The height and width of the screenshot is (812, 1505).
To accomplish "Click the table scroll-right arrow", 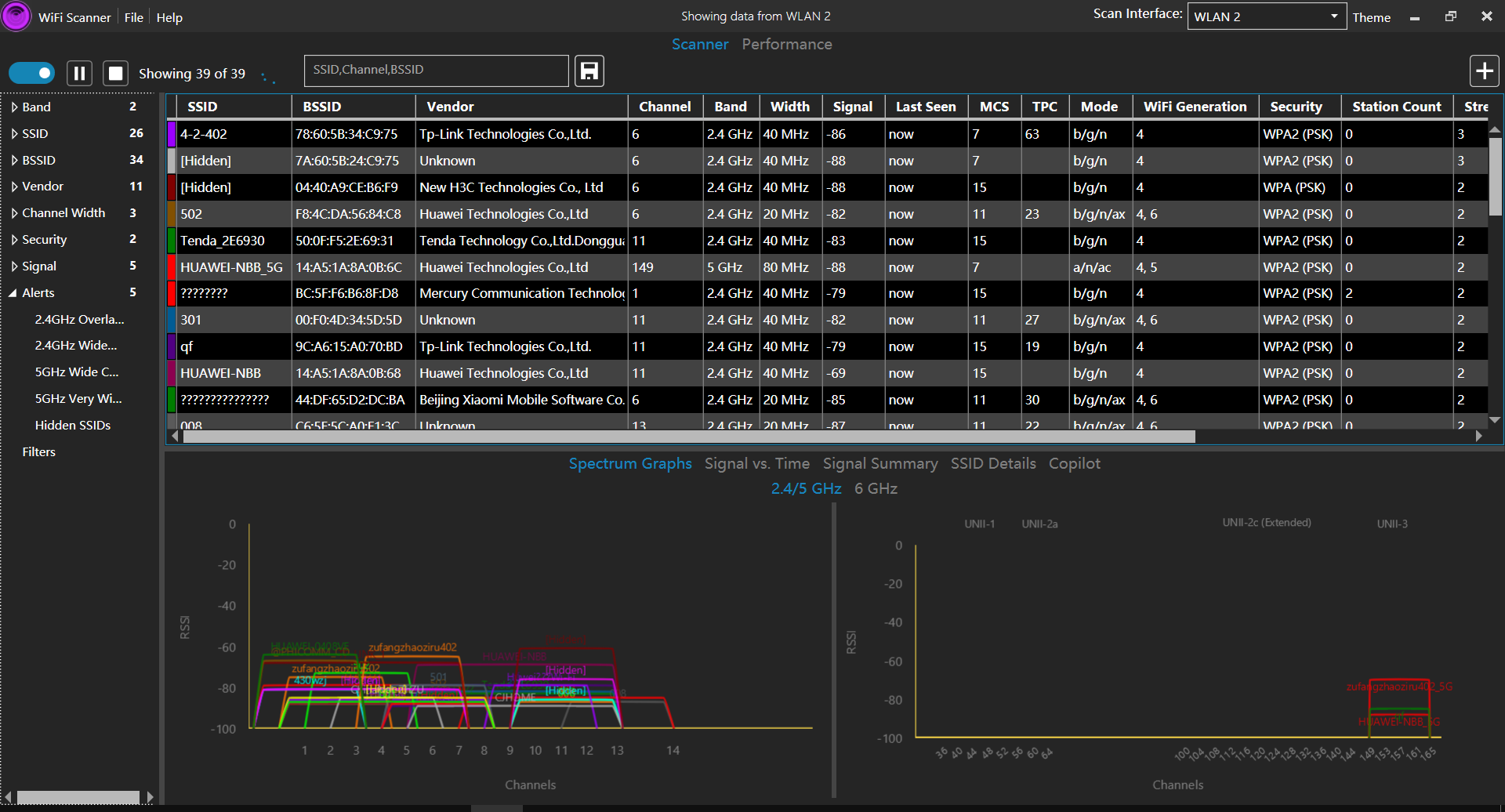I will pos(1479,437).
